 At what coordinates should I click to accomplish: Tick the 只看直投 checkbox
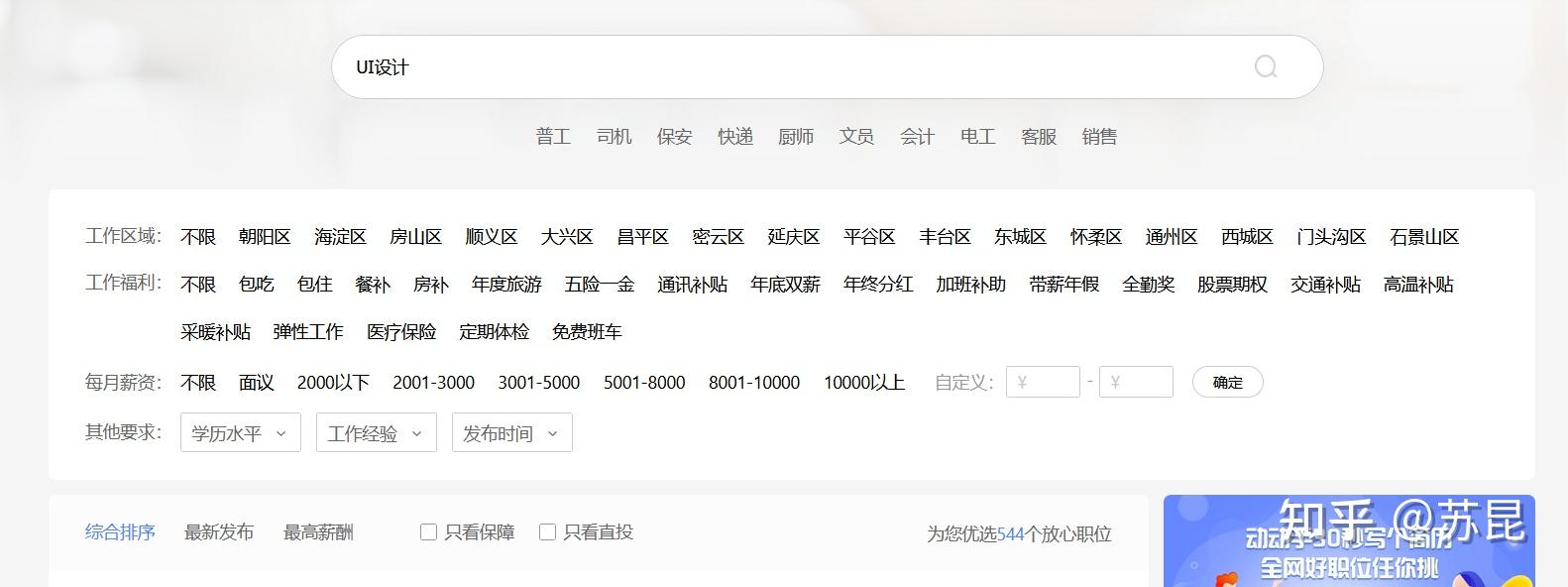pos(547,532)
